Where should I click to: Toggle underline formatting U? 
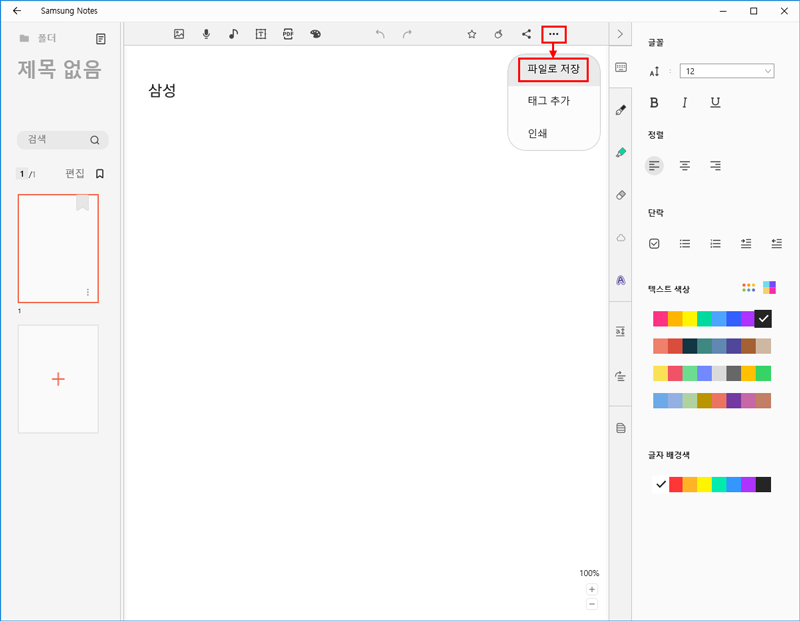(715, 103)
